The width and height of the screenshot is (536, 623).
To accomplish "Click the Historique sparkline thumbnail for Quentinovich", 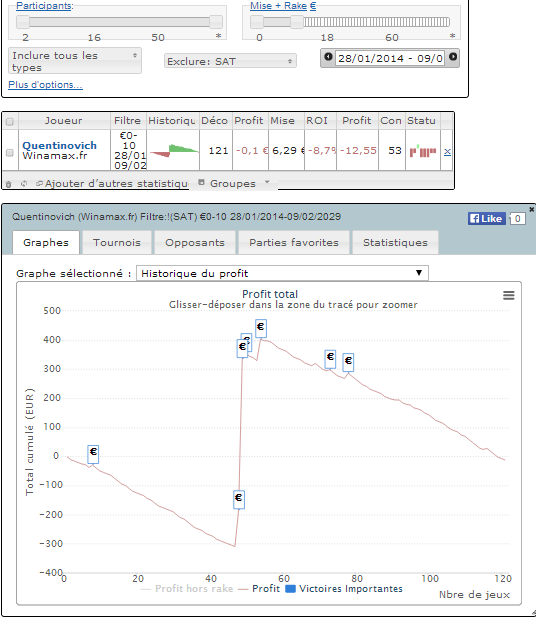I will [x=174, y=151].
